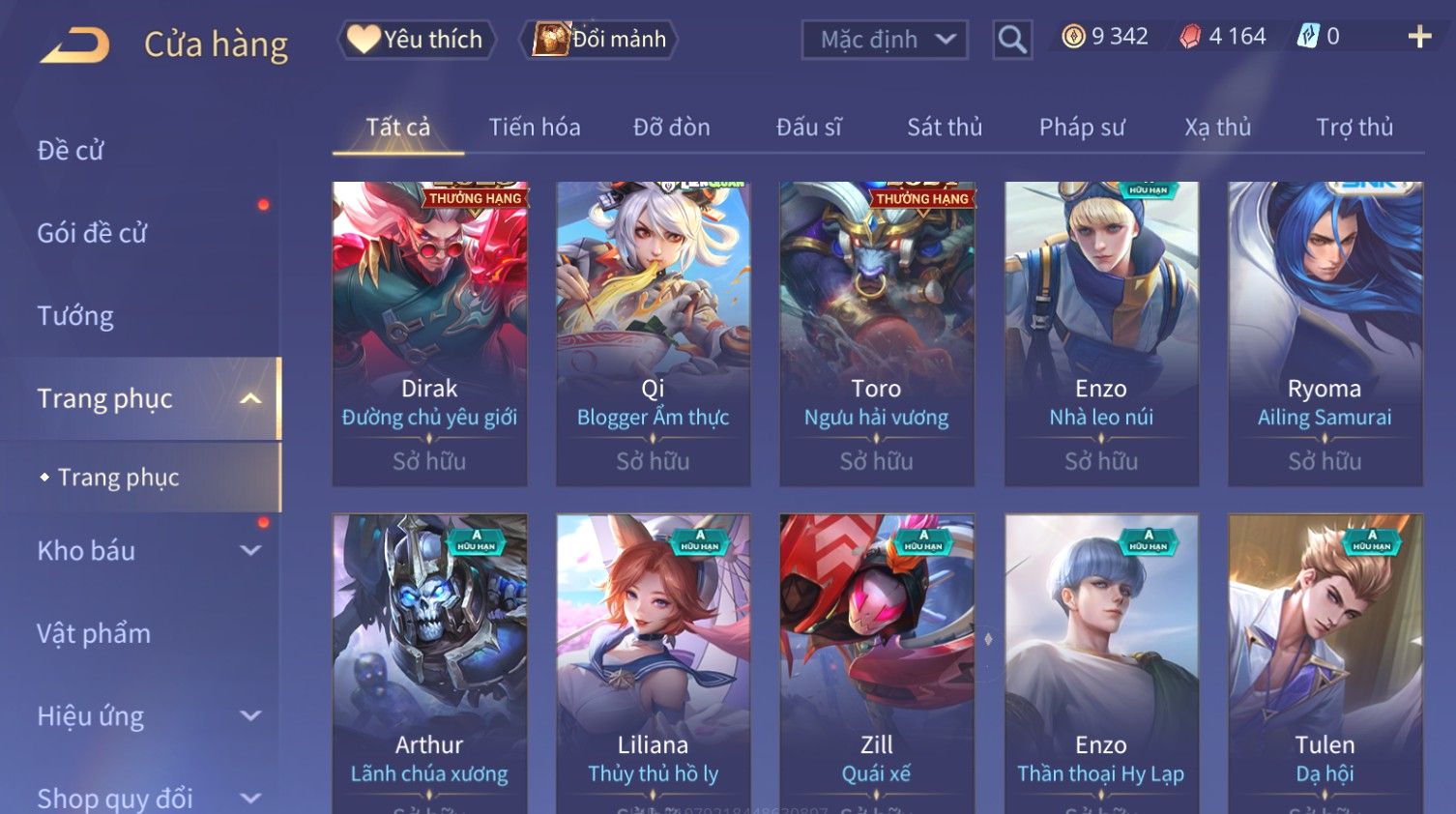Open Liliana Thủy thủ hồ ly skin card

(653, 663)
